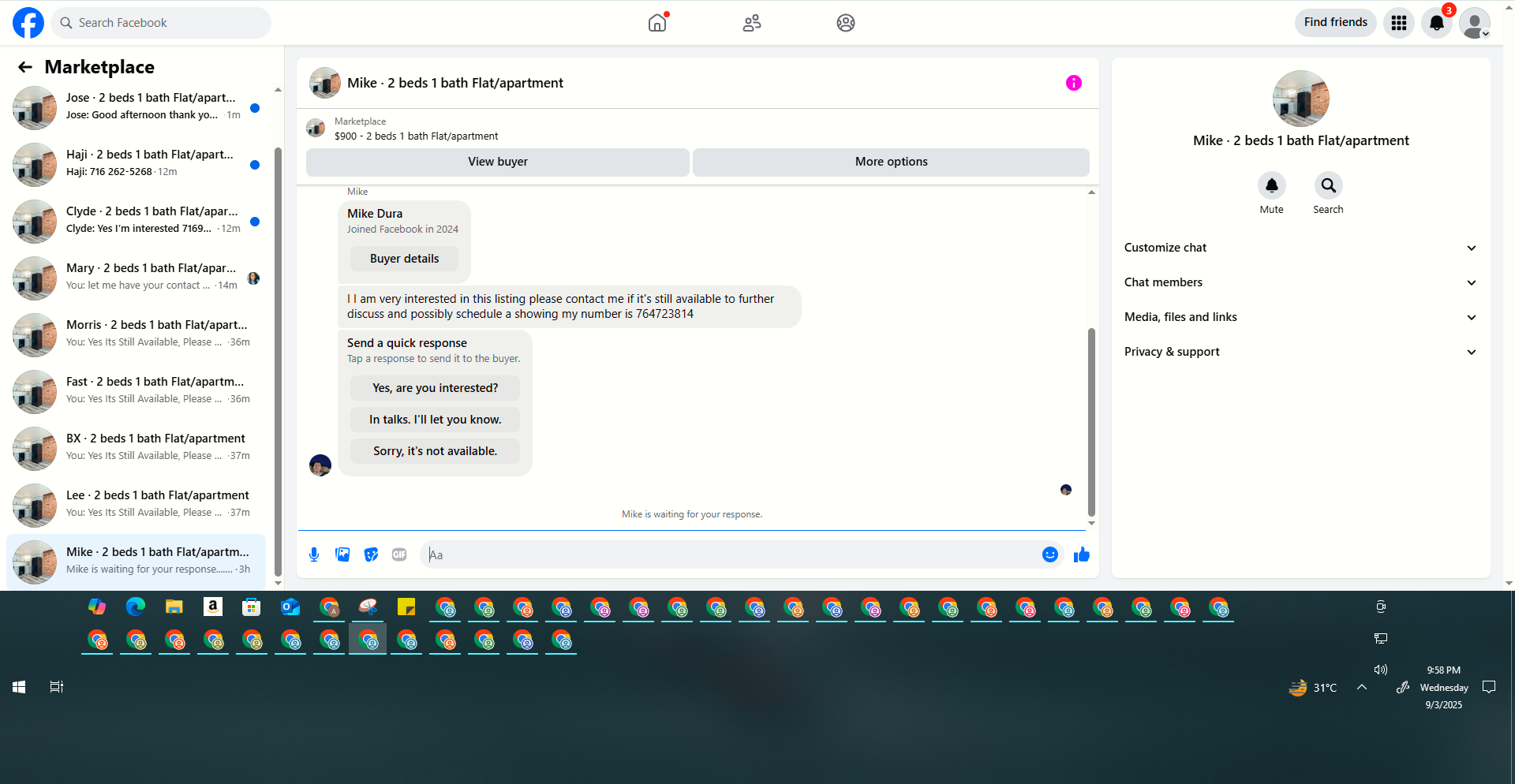Open the Mary conversation

point(136,278)
